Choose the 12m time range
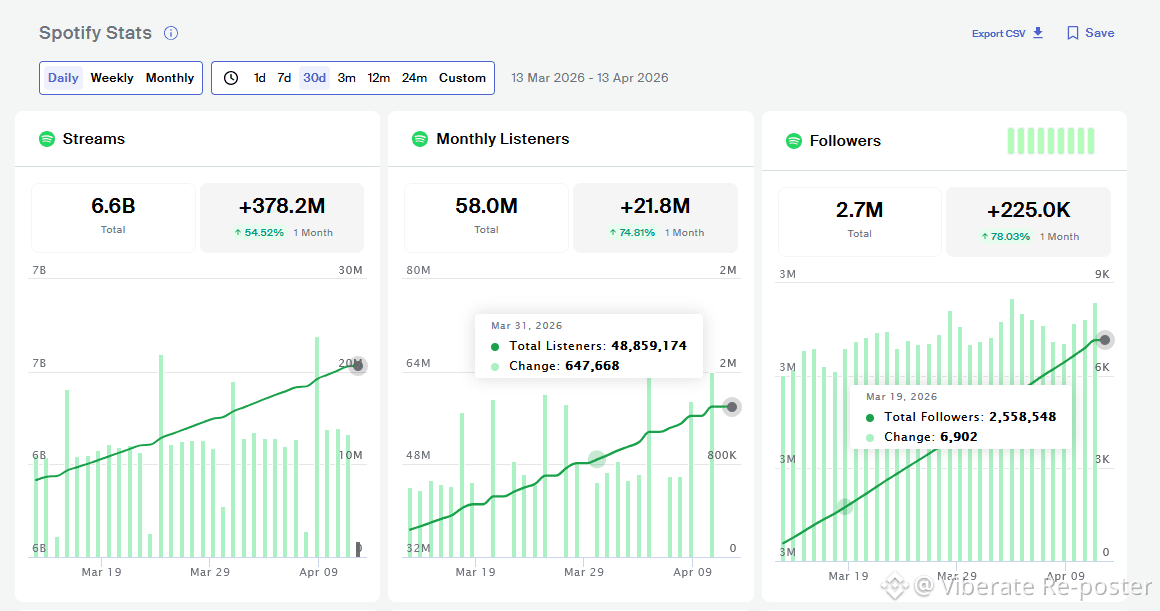 coord(378,78)
